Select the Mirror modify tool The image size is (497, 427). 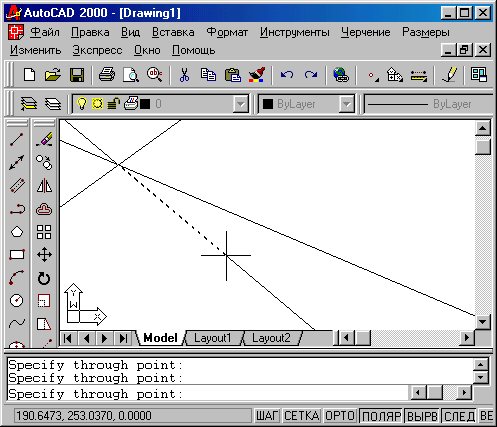point(44,186)
